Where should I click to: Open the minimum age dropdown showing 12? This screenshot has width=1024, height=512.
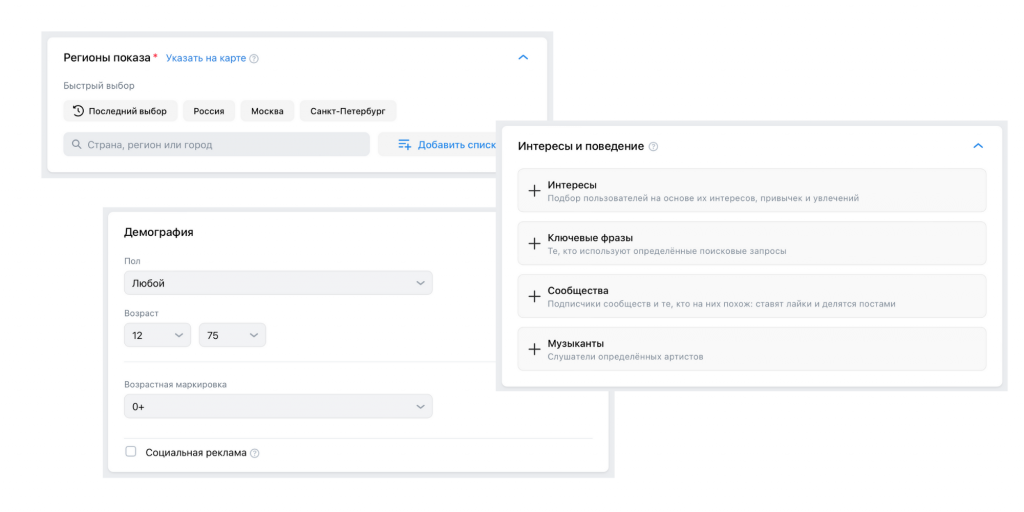157,335
